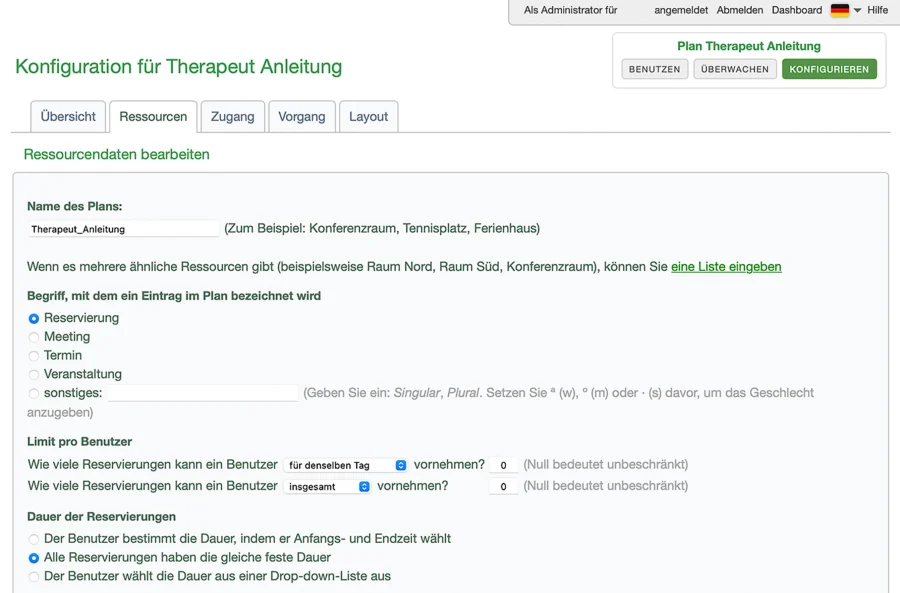Select the Meeting radio button
900x593 pixels.
tap(34, 337)
